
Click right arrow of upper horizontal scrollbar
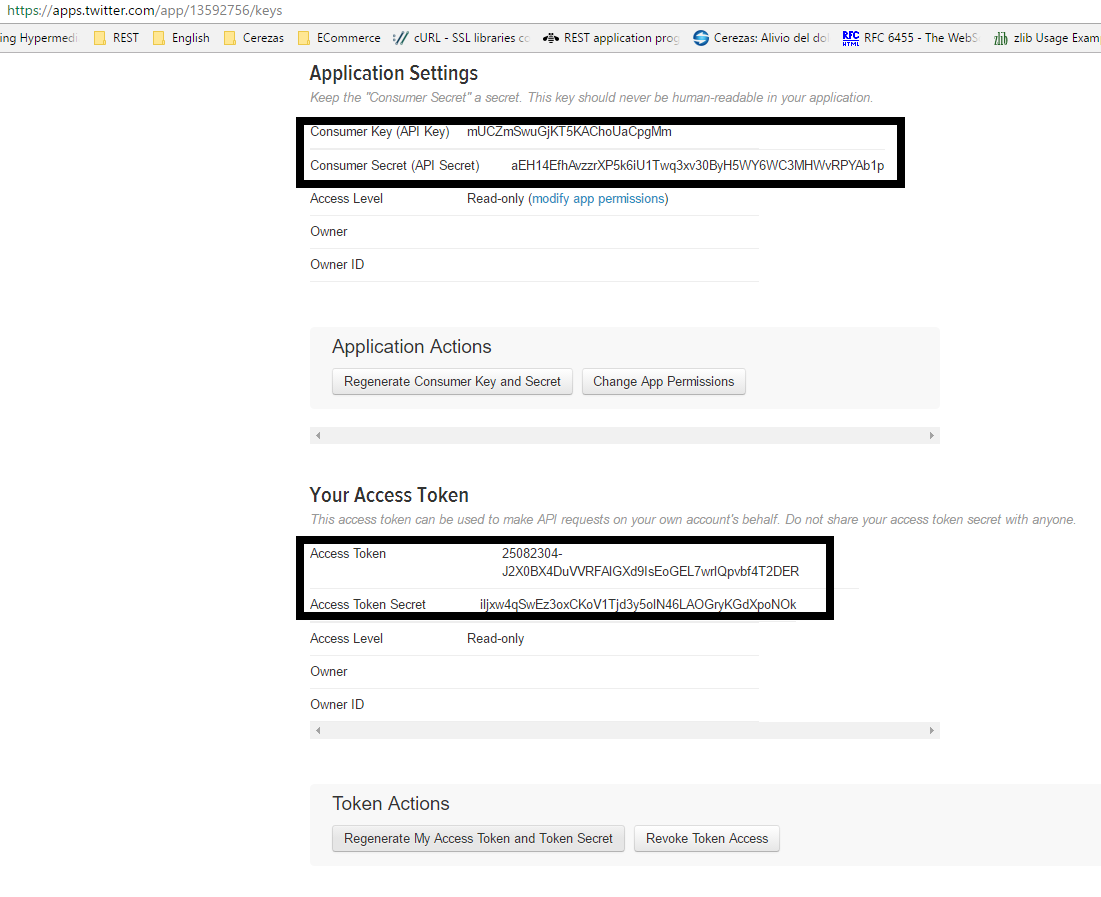point(931,436)
